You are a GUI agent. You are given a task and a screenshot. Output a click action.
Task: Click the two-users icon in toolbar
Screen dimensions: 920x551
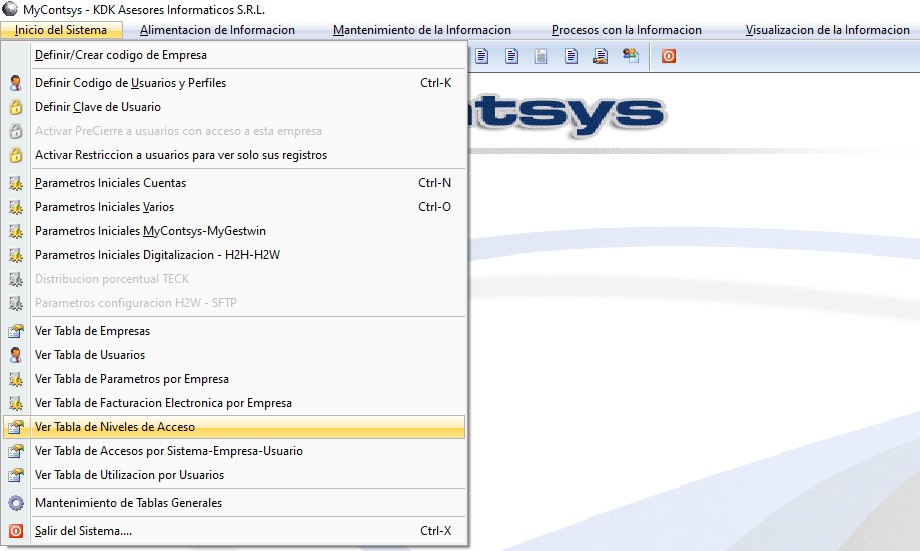point(631,56)
